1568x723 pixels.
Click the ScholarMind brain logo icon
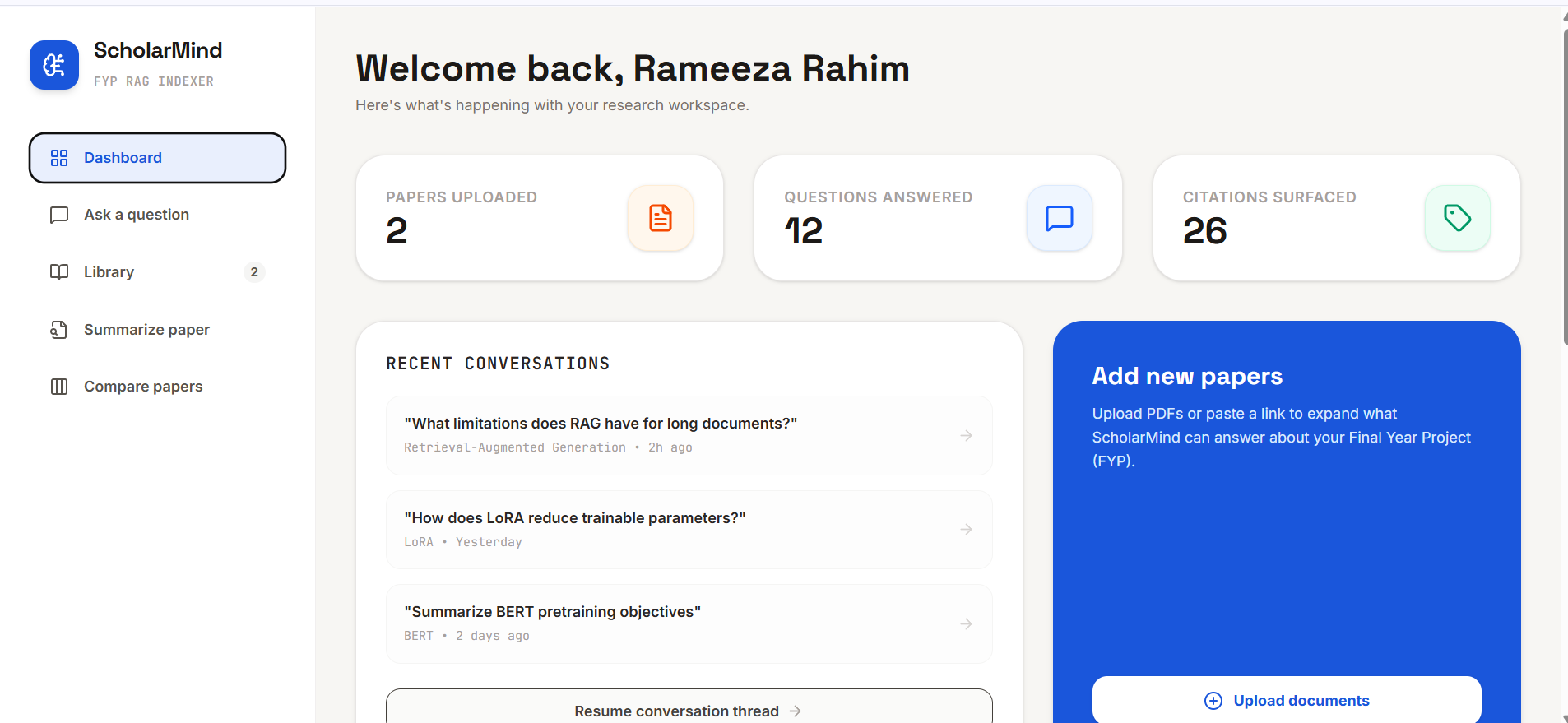tap(54, 65)
